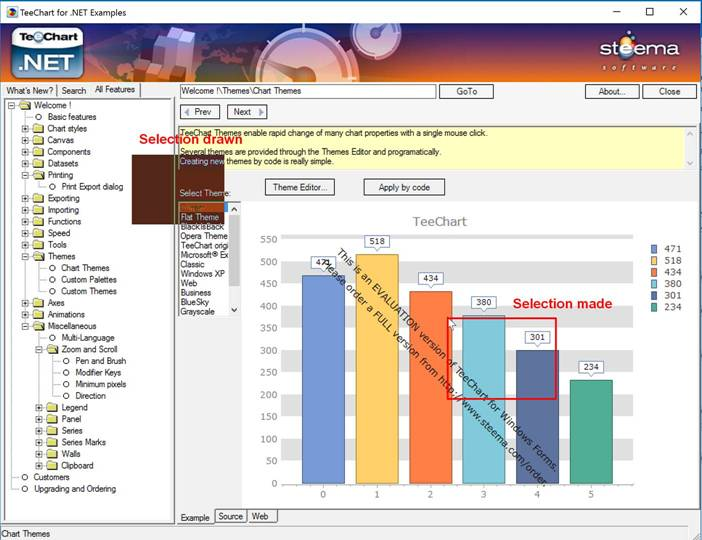
Task: Click the Datasets folder icon
Action: pos(39,163)
